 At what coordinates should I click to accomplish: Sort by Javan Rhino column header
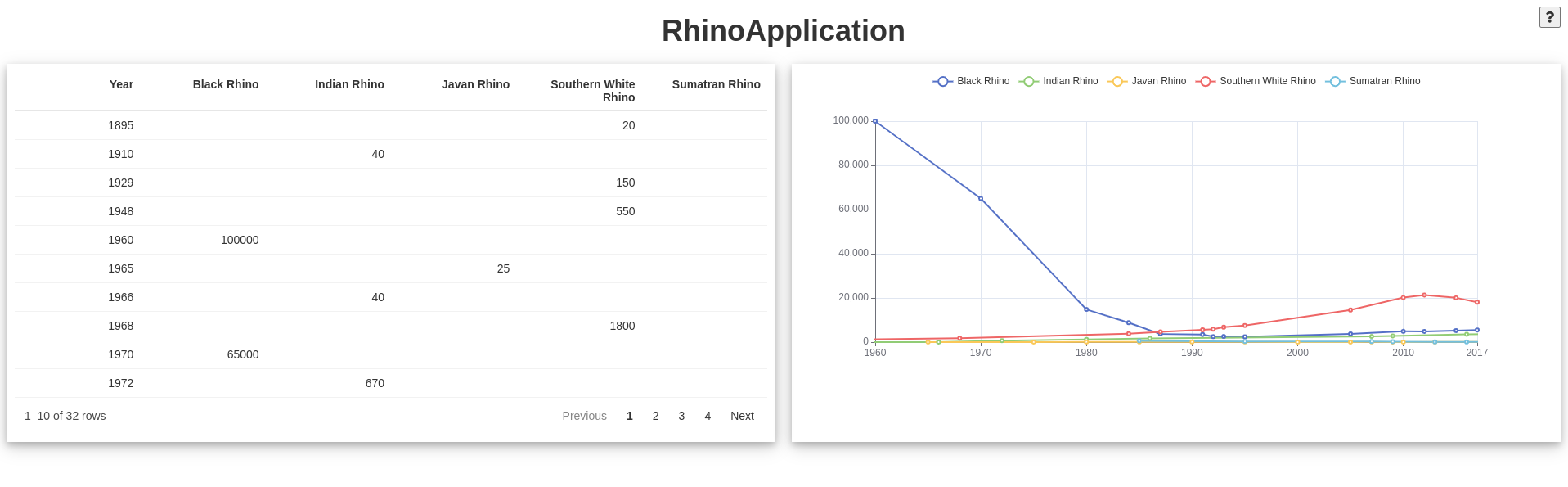coord(475,84)
